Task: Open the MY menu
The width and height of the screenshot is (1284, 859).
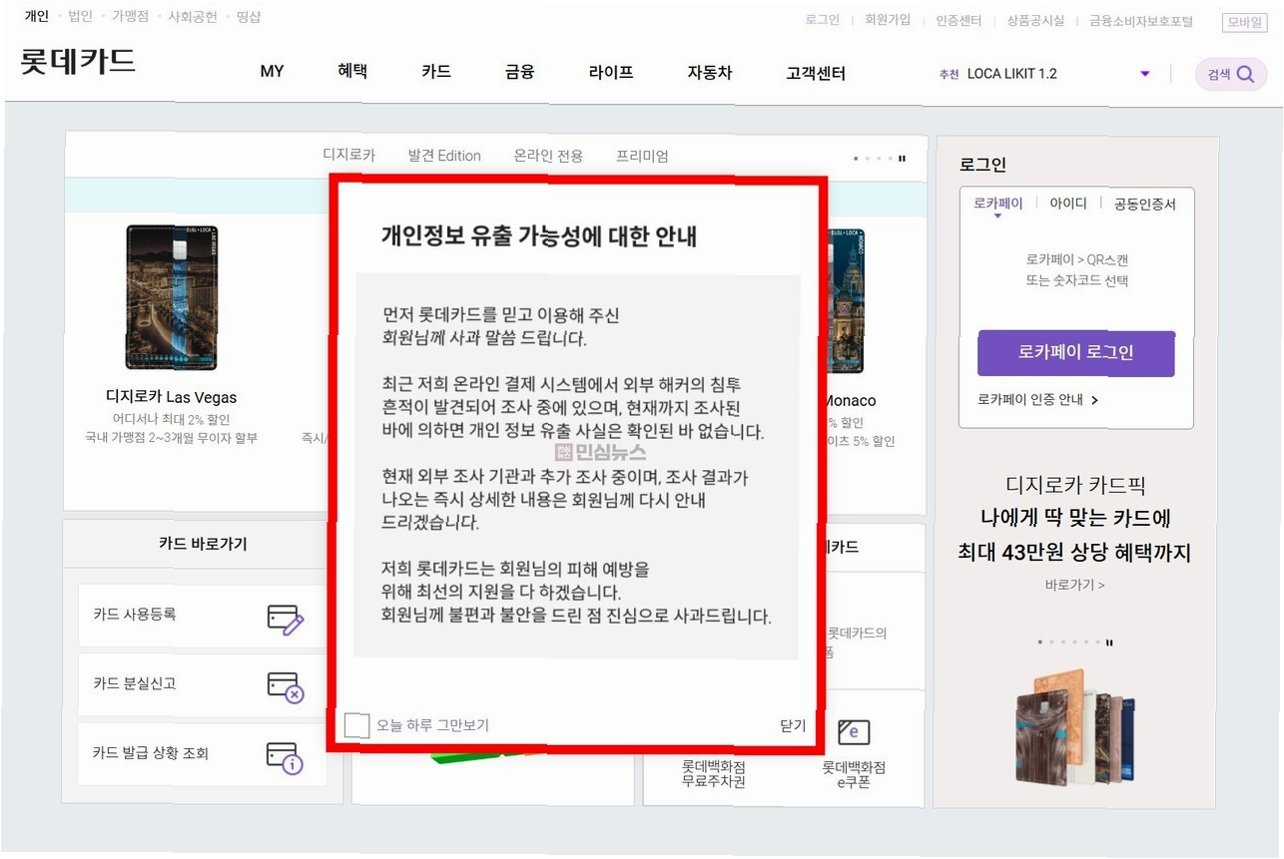Action: point(272,72)
